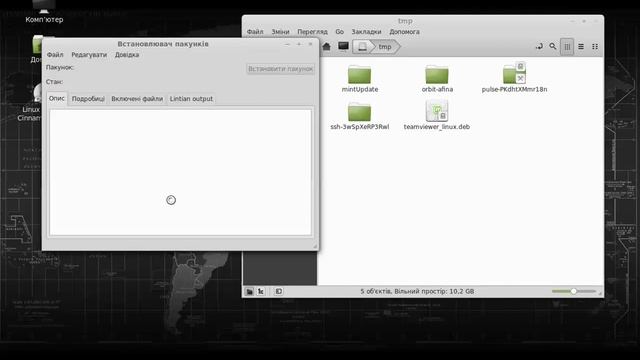Switch to Lintian output tab
The width and height of the screenshot is (640, 360).
(x=191, y=99)
